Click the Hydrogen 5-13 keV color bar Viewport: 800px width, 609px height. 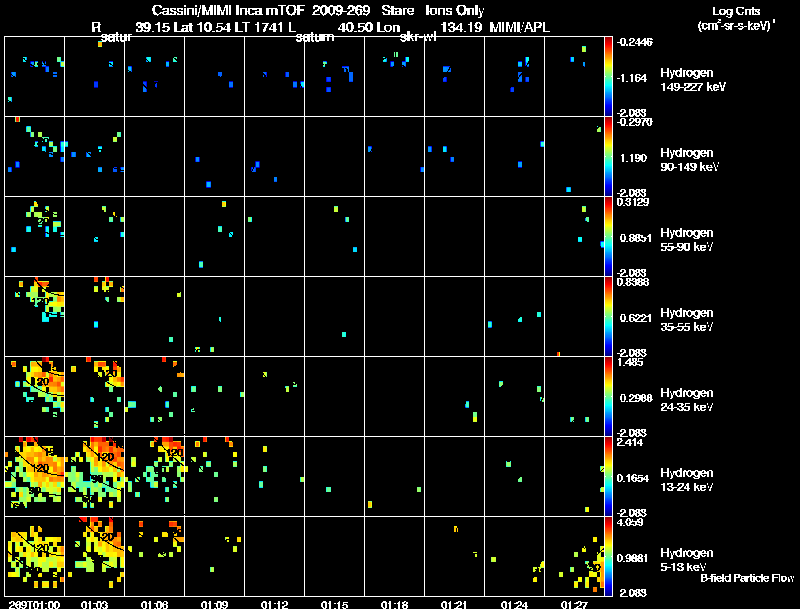tap(608, 556)
